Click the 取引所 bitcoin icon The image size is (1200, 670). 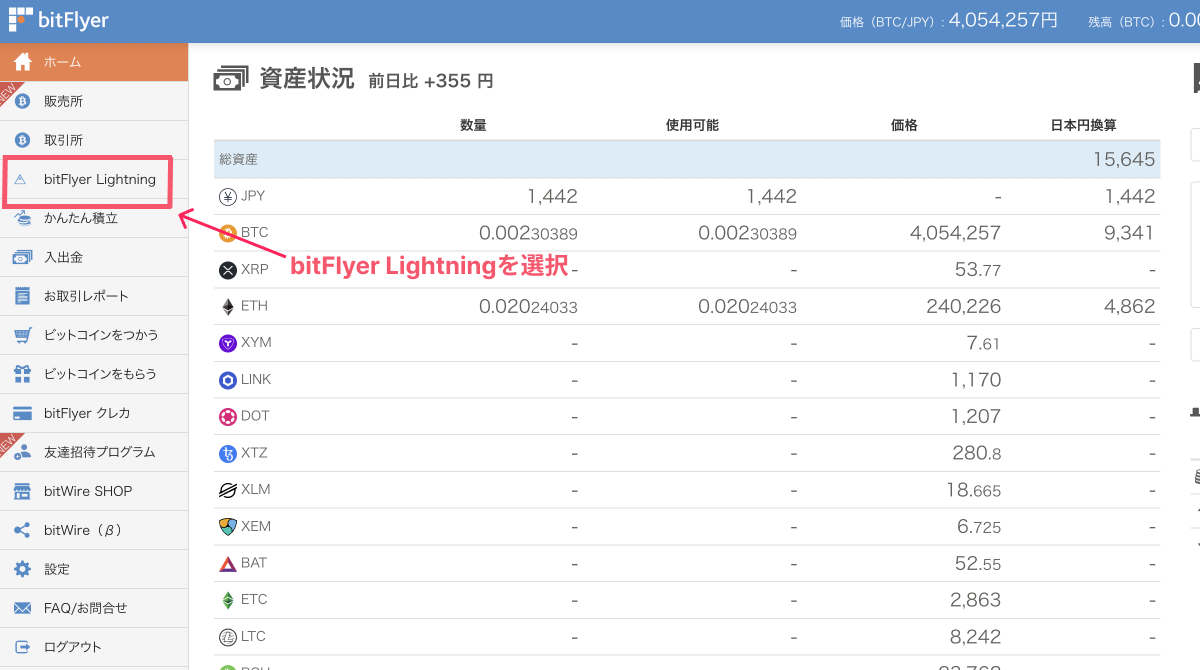pyautogui.click(x=22, y=140)
